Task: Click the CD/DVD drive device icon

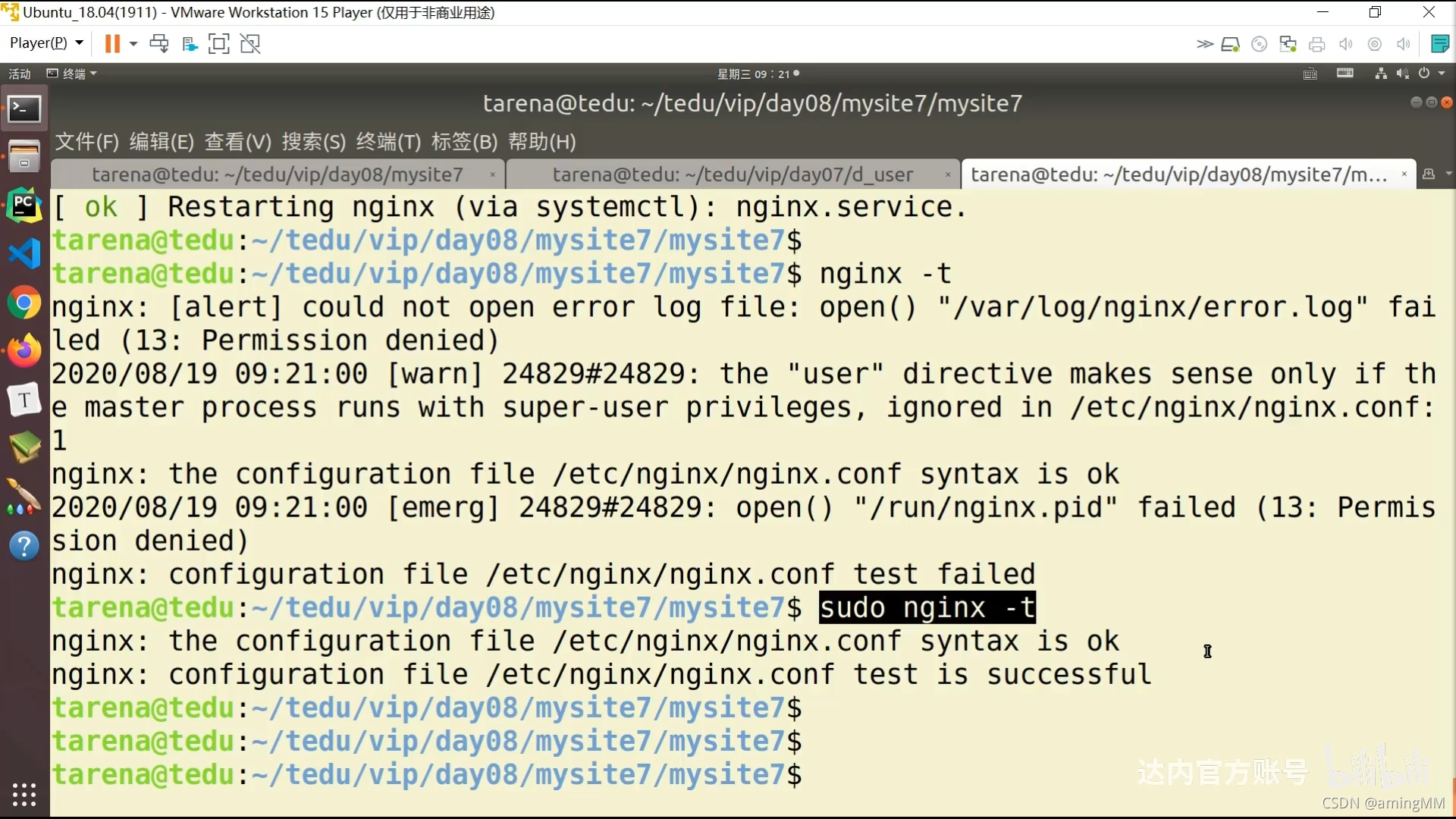Action: 1260,44
